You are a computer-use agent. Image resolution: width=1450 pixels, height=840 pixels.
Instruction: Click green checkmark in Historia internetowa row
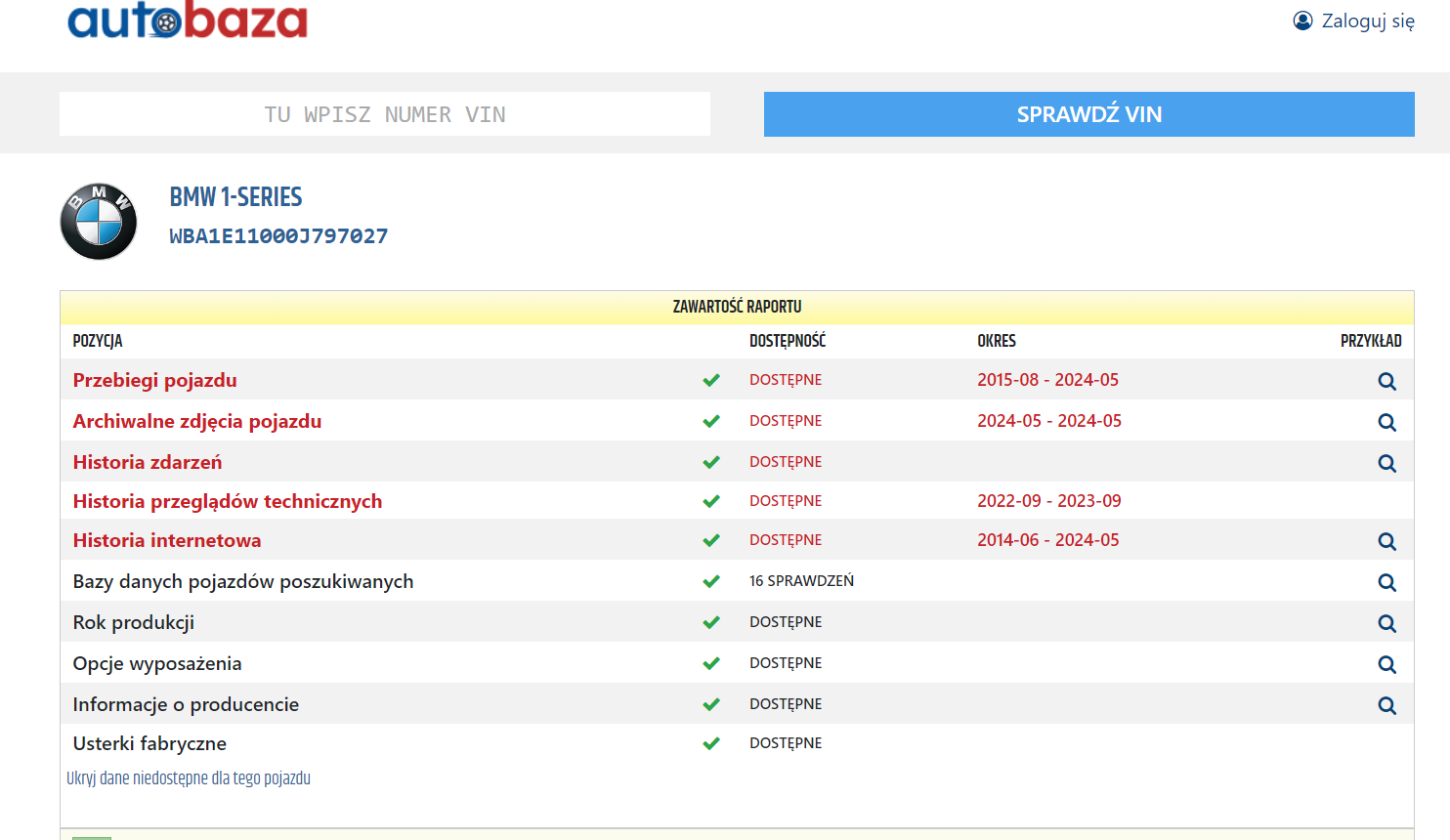[x=711, y=540]
